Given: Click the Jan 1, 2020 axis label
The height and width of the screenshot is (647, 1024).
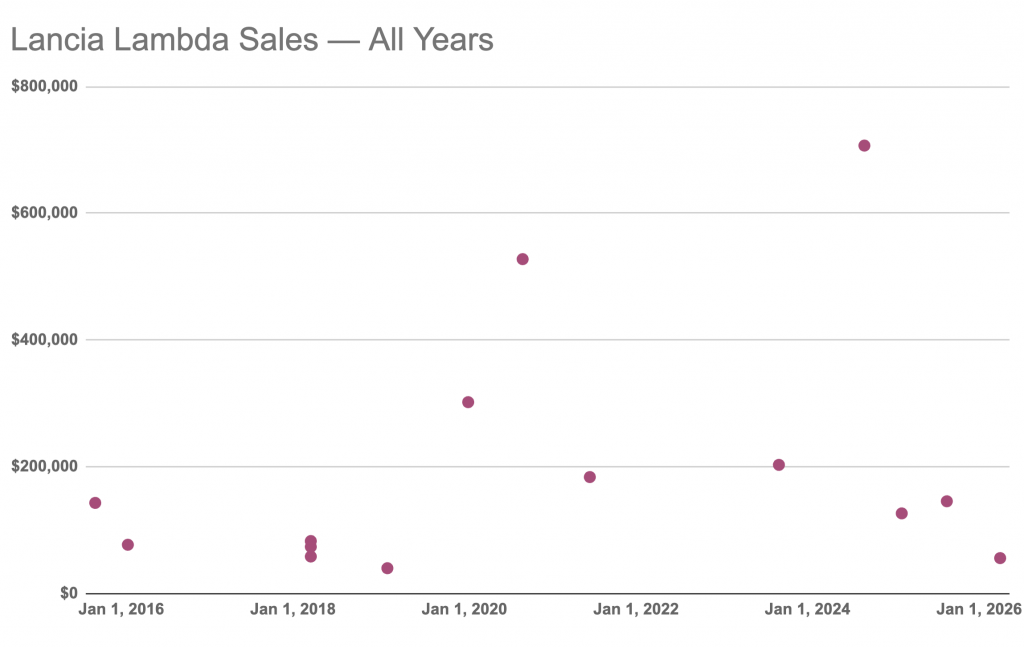Looking at the screenshot, I should pyautogui.click(x=464, y=609).
